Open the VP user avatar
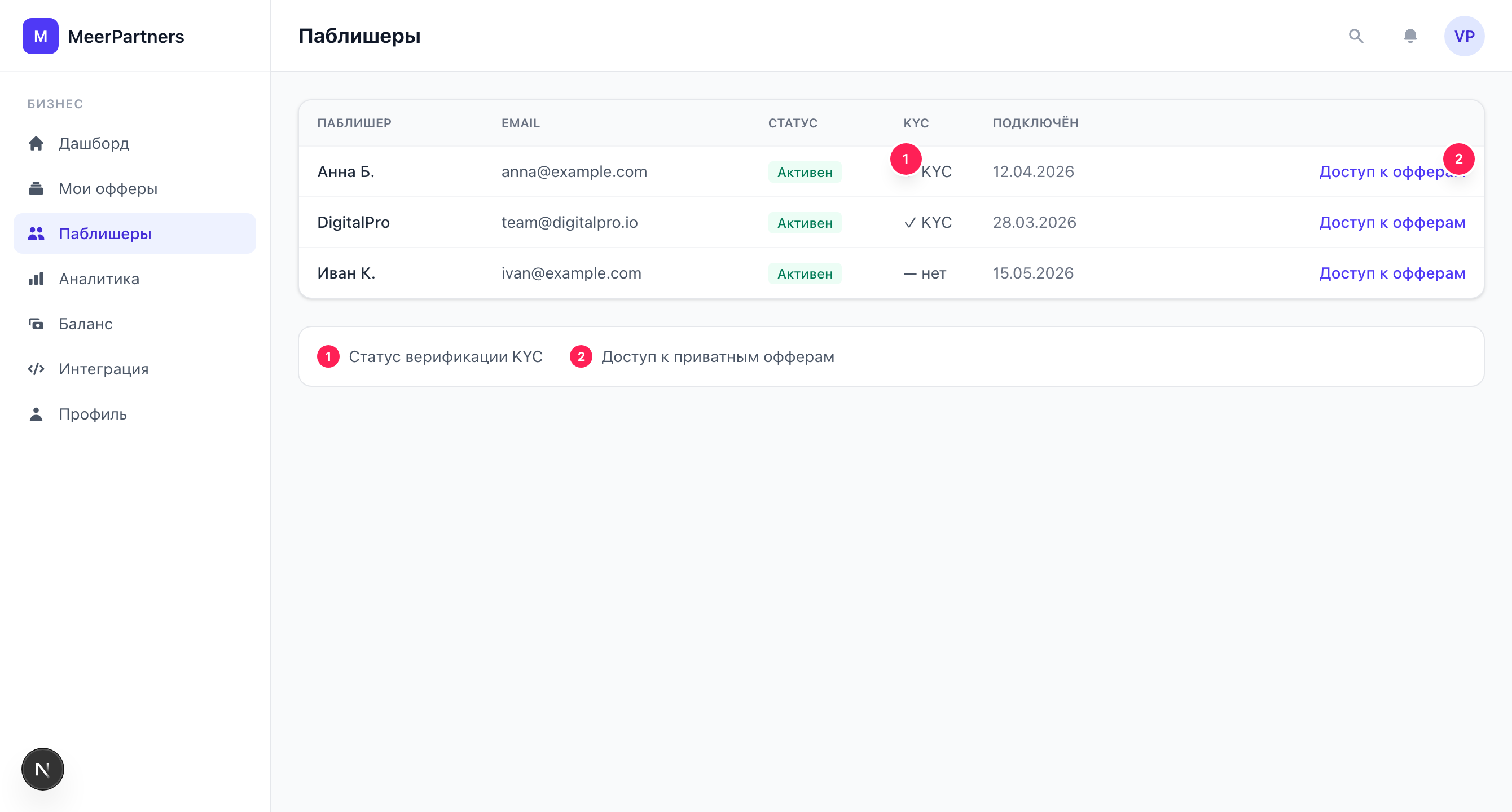Viewport: 1512px width, 812px height. point(1464,37)
